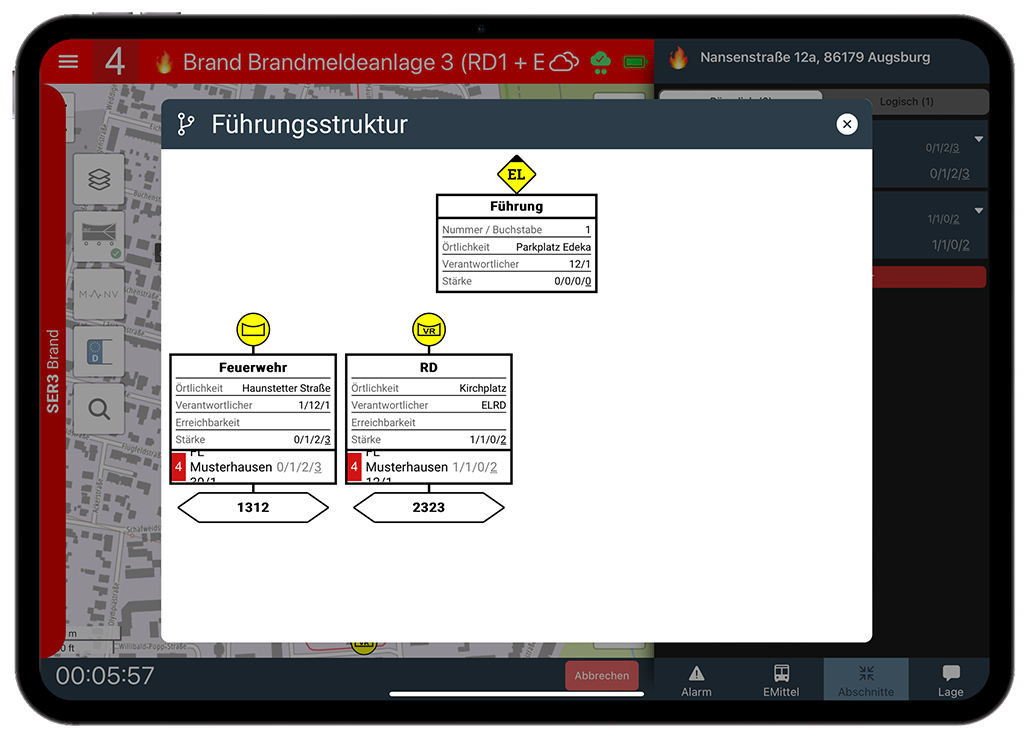Screen dimensions: 1027x738
Task: Open the Alarm tab
Action: pos(696,680)
